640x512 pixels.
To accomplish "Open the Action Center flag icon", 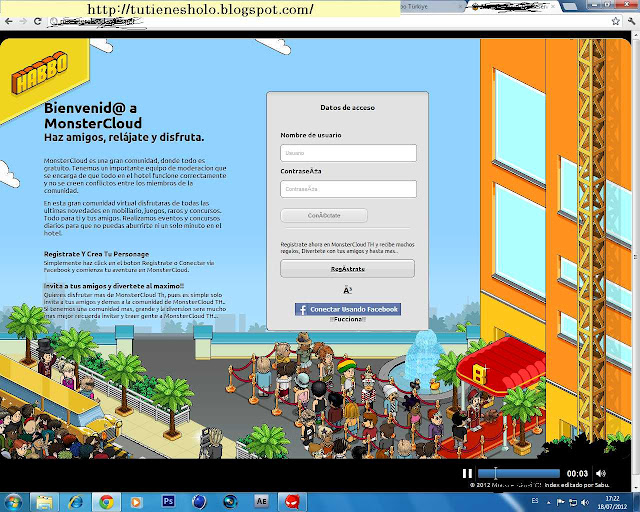I will (560, 502).
